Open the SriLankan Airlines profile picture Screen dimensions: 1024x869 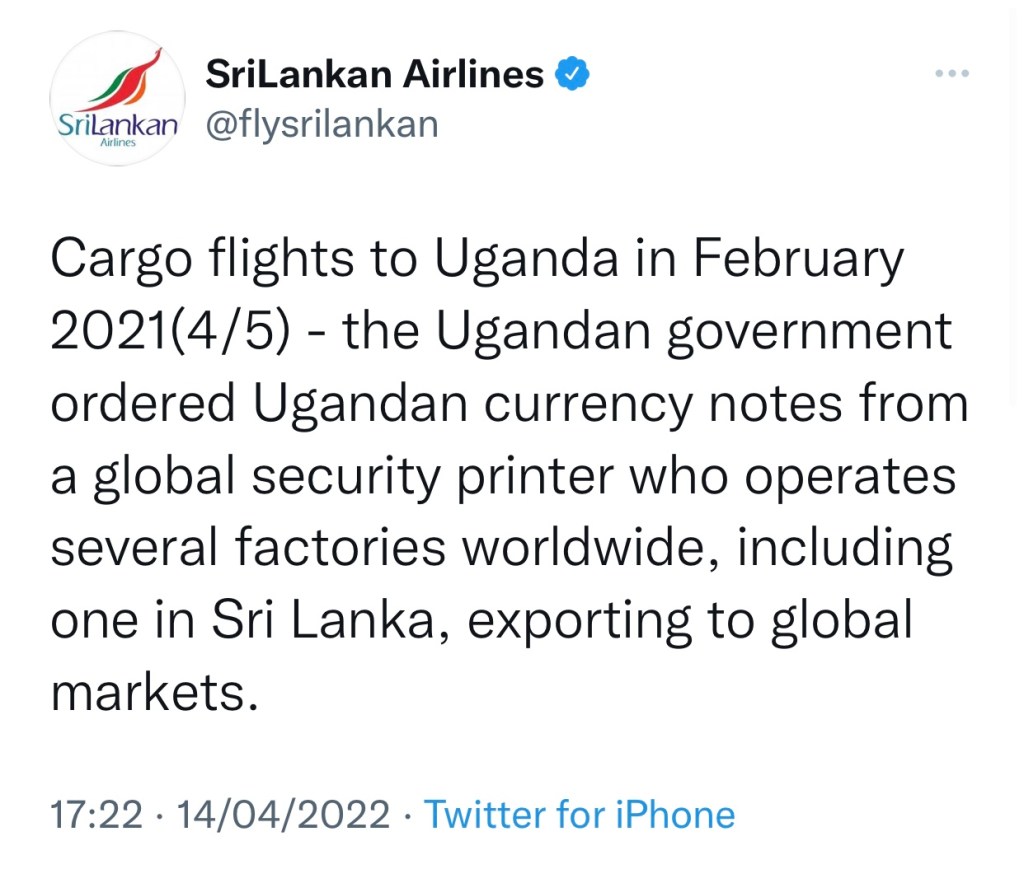tap(118, 99)
